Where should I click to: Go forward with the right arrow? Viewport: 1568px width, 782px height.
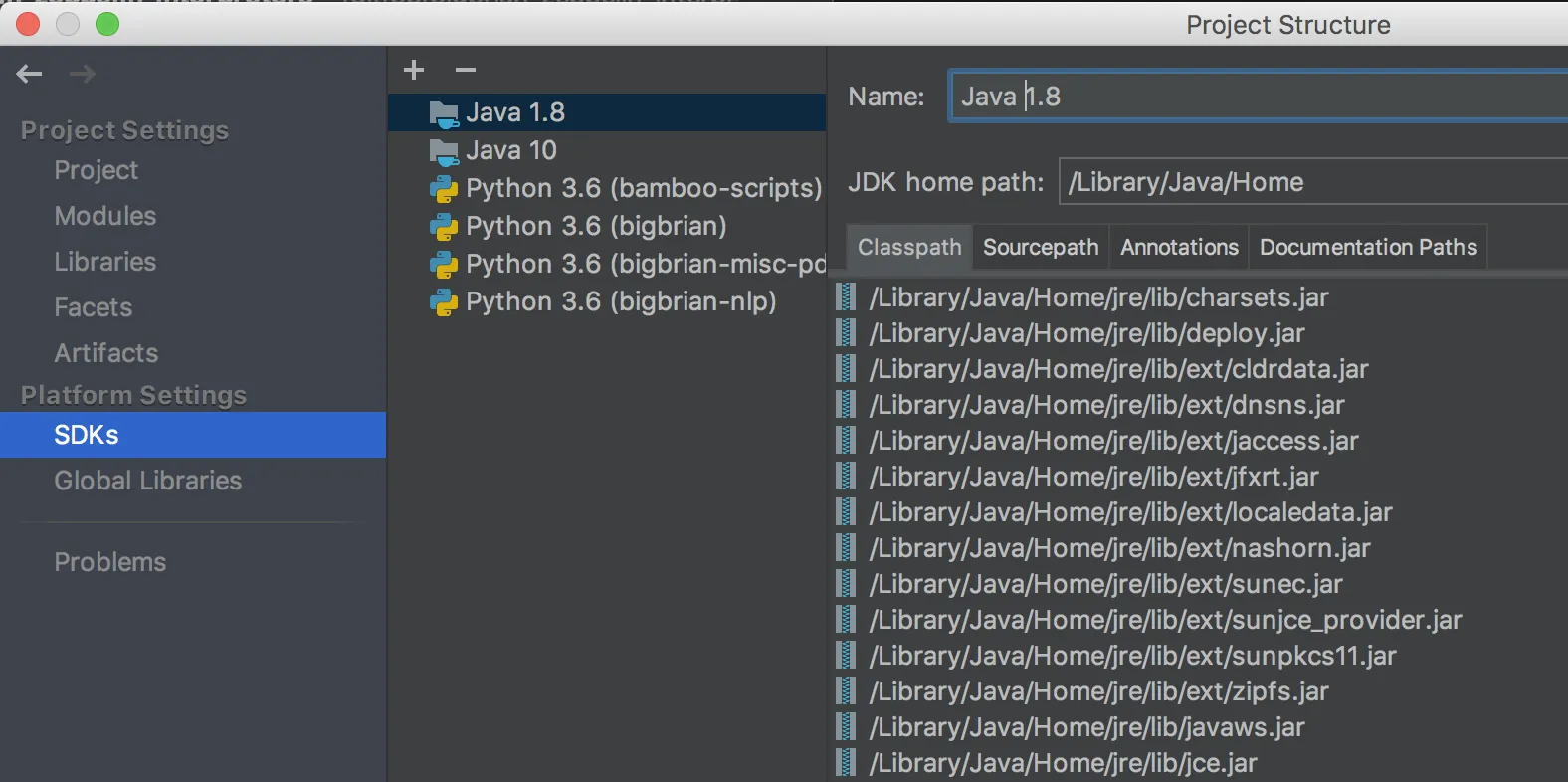83,74
